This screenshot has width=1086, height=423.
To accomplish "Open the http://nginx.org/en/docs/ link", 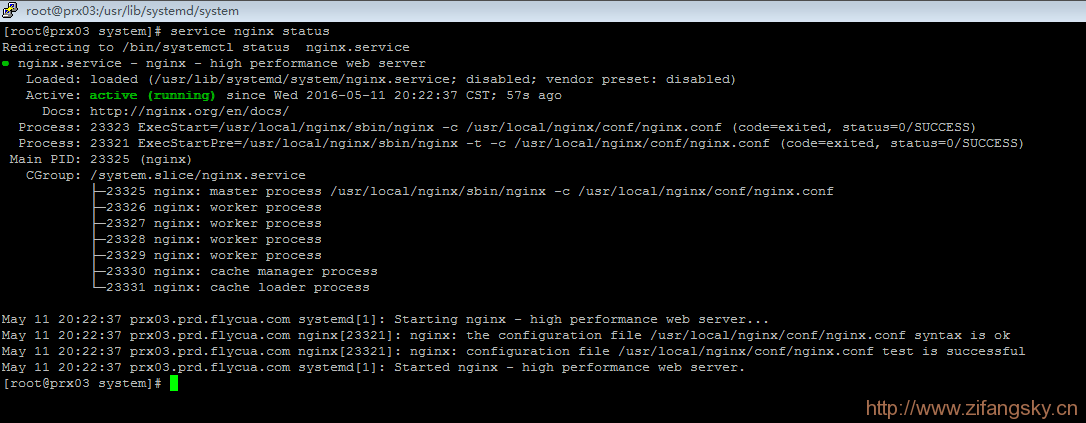I will [190, 111].
